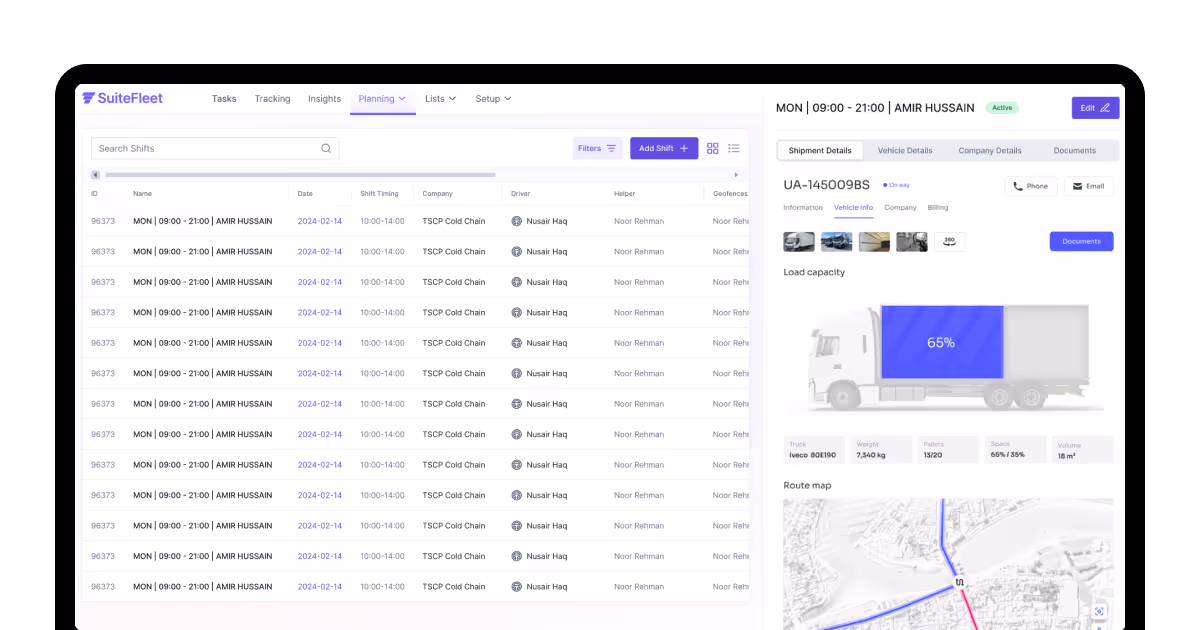Expand the Setup dropdown menu
The width and height of the screenshot is (1200, 630).
[x=493, y=99]
